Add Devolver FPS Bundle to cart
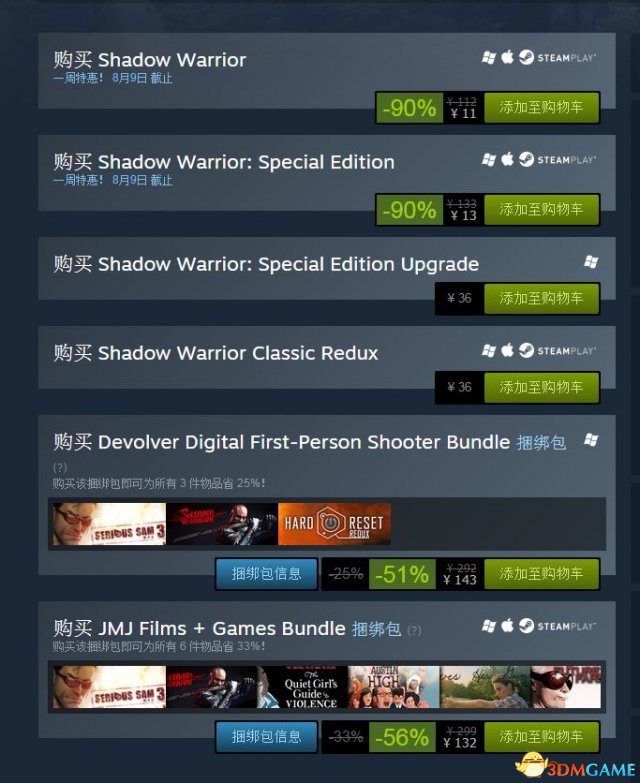This screenshot has width=640, height=783. pyautogui.click(x=542, y=574)
